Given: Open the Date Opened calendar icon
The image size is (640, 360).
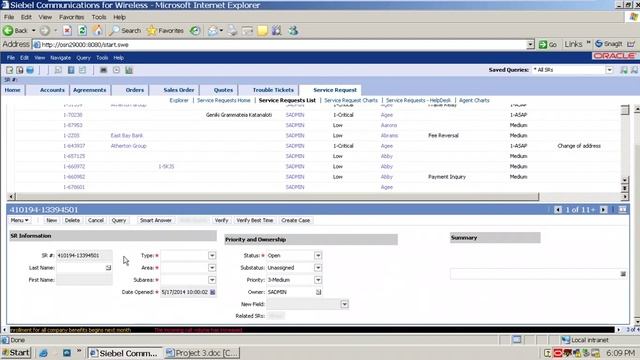Looking at the screenshot, I should [213, 292].
